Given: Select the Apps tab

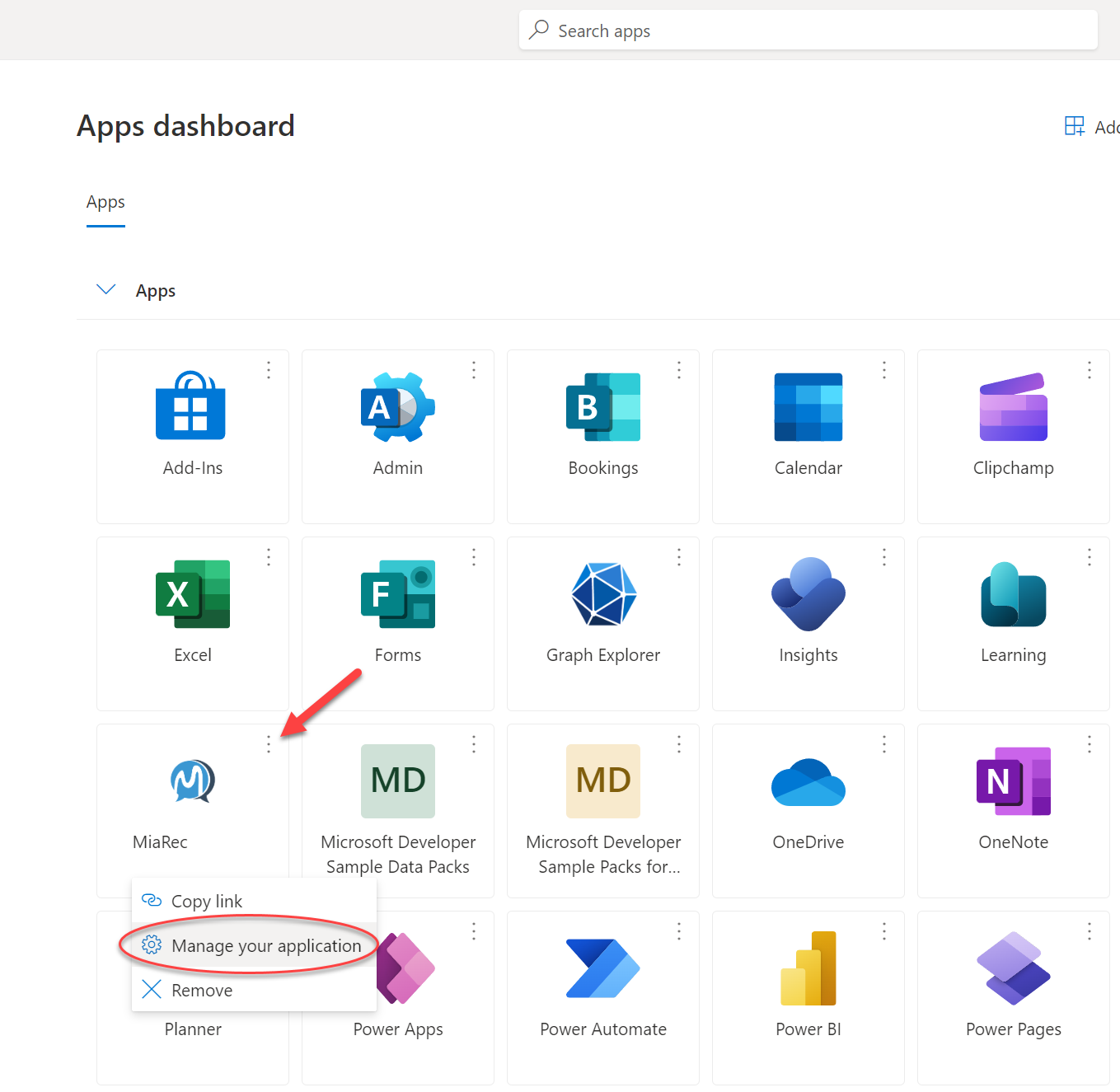Looking at the screenshot, I should click(105, 202).
